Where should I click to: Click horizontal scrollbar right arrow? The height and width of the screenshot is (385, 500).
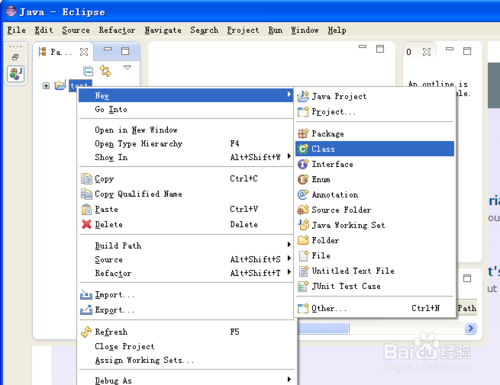pyautogui.click(x=470, y=328)
